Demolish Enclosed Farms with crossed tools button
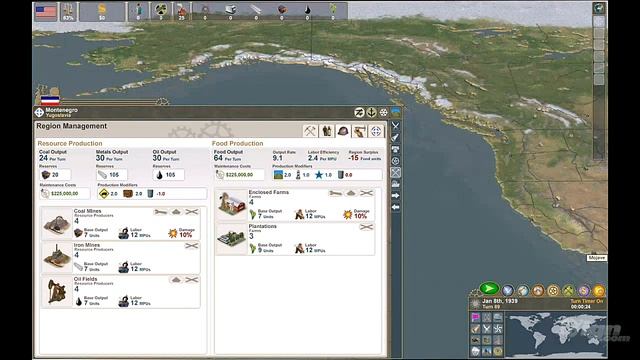The height and width of the screenshot is (360, 640). [367, 193]
